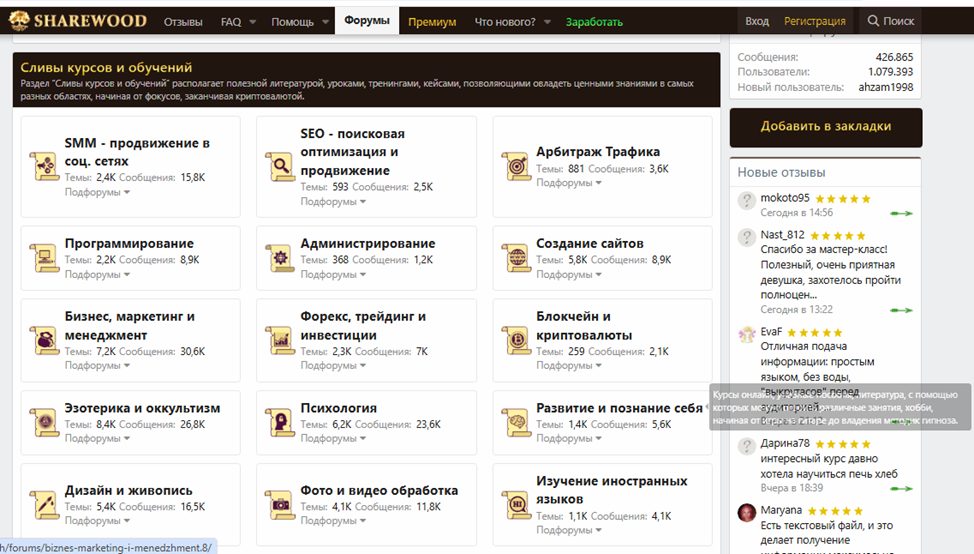Click the Sharewood logo in the header
Viewport: 974px width, 554px height.
pos(78,20)
